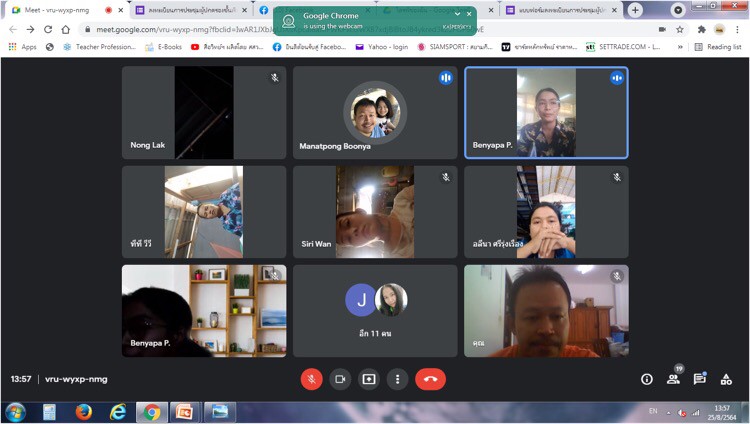Unmute microphone in Meet controls
Image resolution: width=750 pixels, height=424 pixels.
(312, 379)
